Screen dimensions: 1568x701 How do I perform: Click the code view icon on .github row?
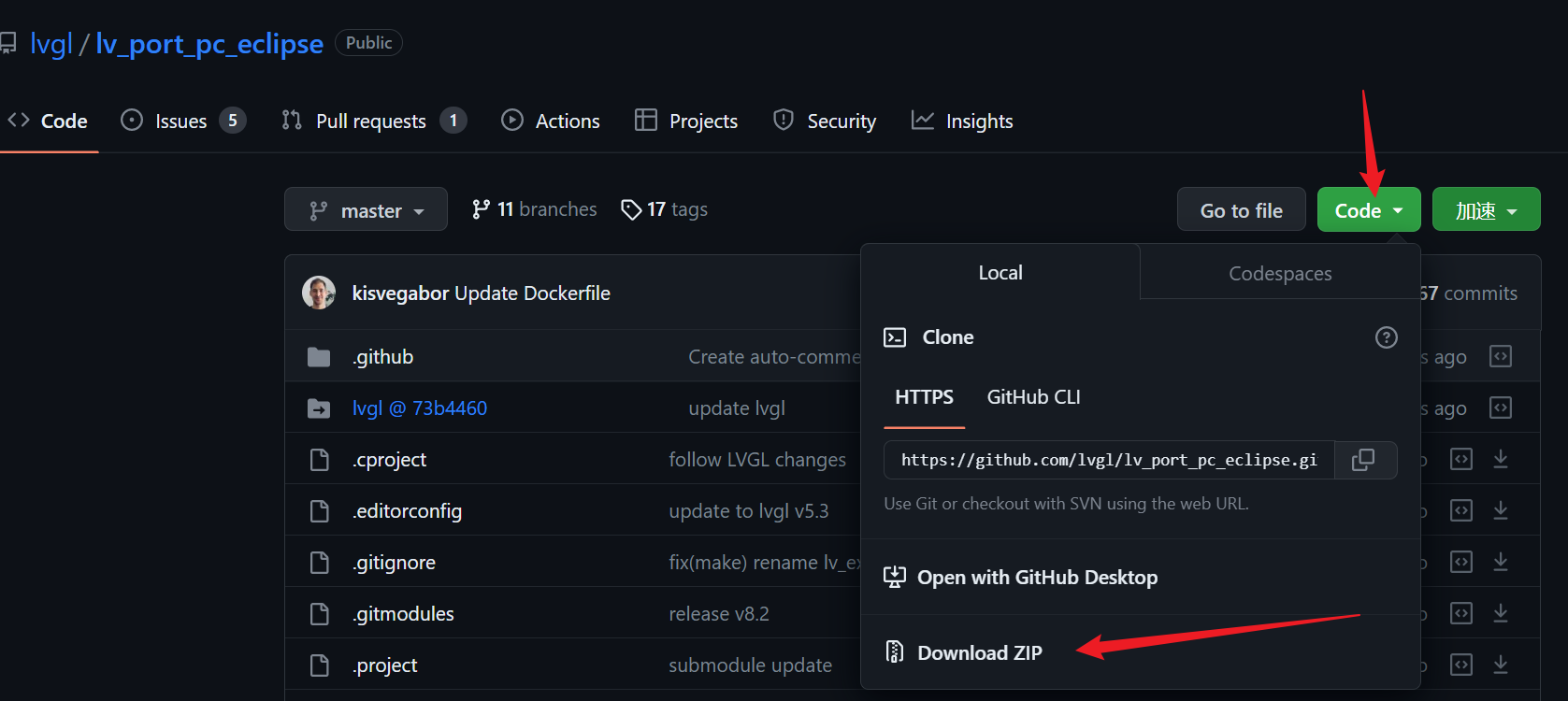(1501, 356)
